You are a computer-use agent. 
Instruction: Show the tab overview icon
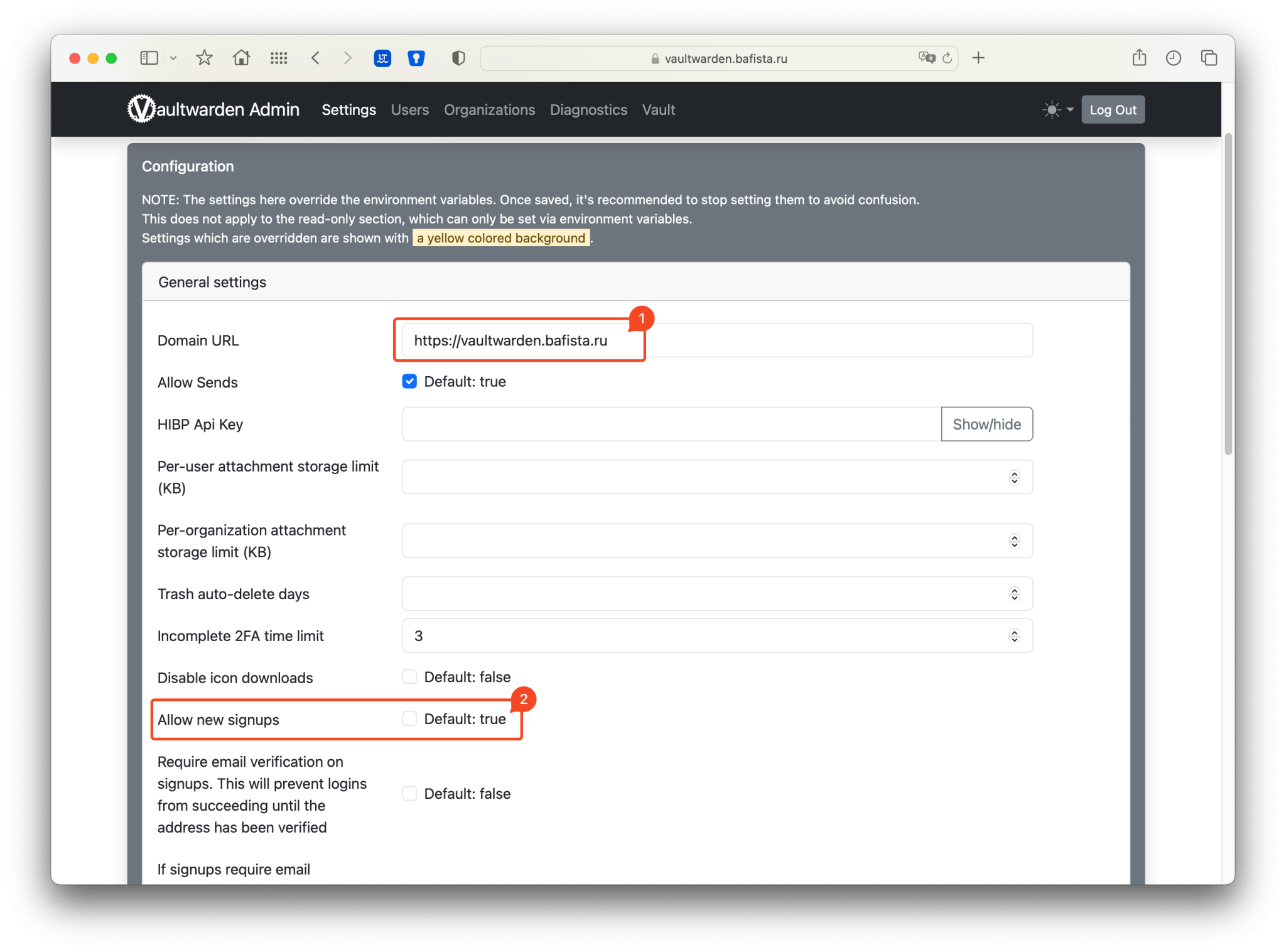point(1209,58)
